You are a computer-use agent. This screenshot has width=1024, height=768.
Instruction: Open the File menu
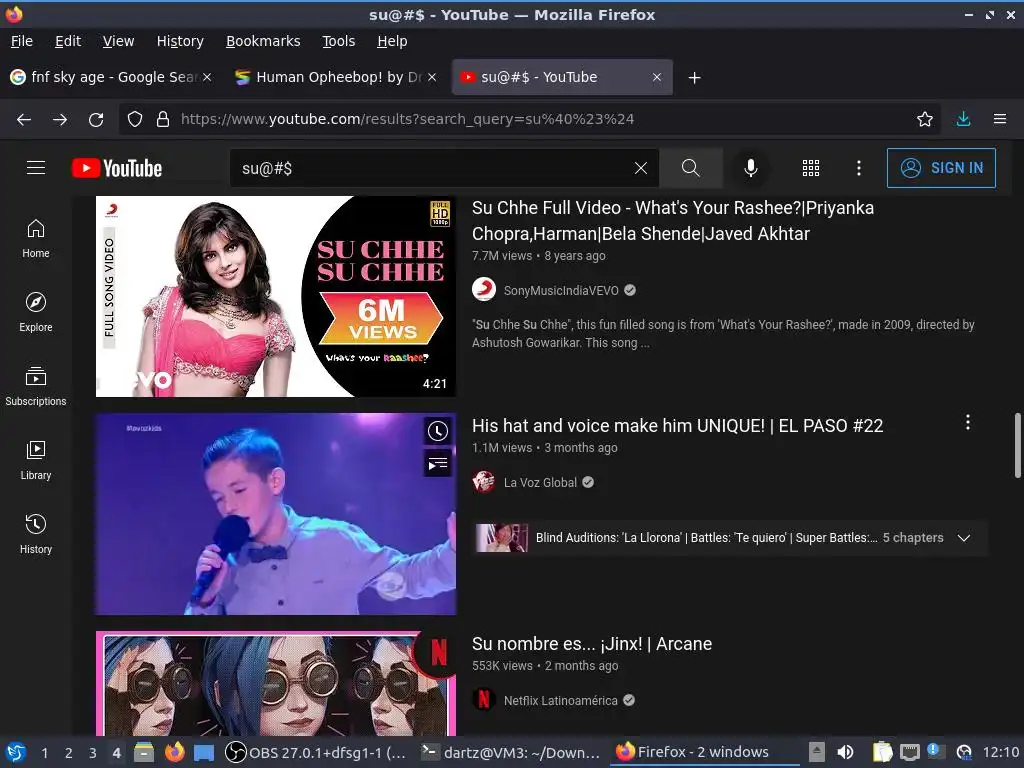coord(22,41)
